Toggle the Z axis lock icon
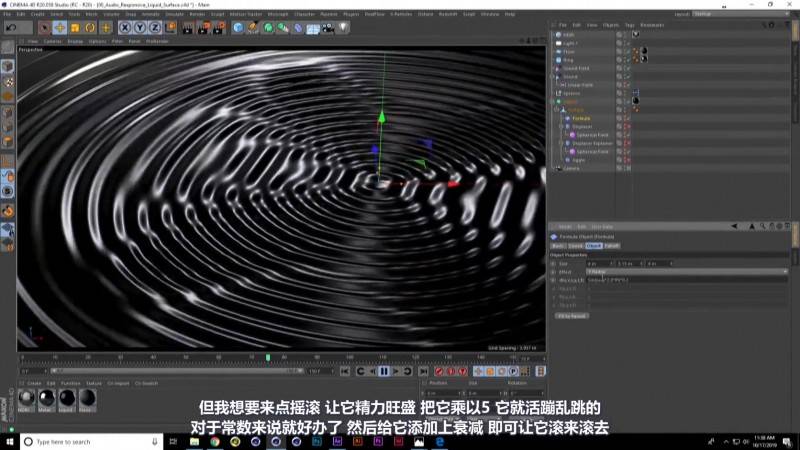 (x=153, y=27)
